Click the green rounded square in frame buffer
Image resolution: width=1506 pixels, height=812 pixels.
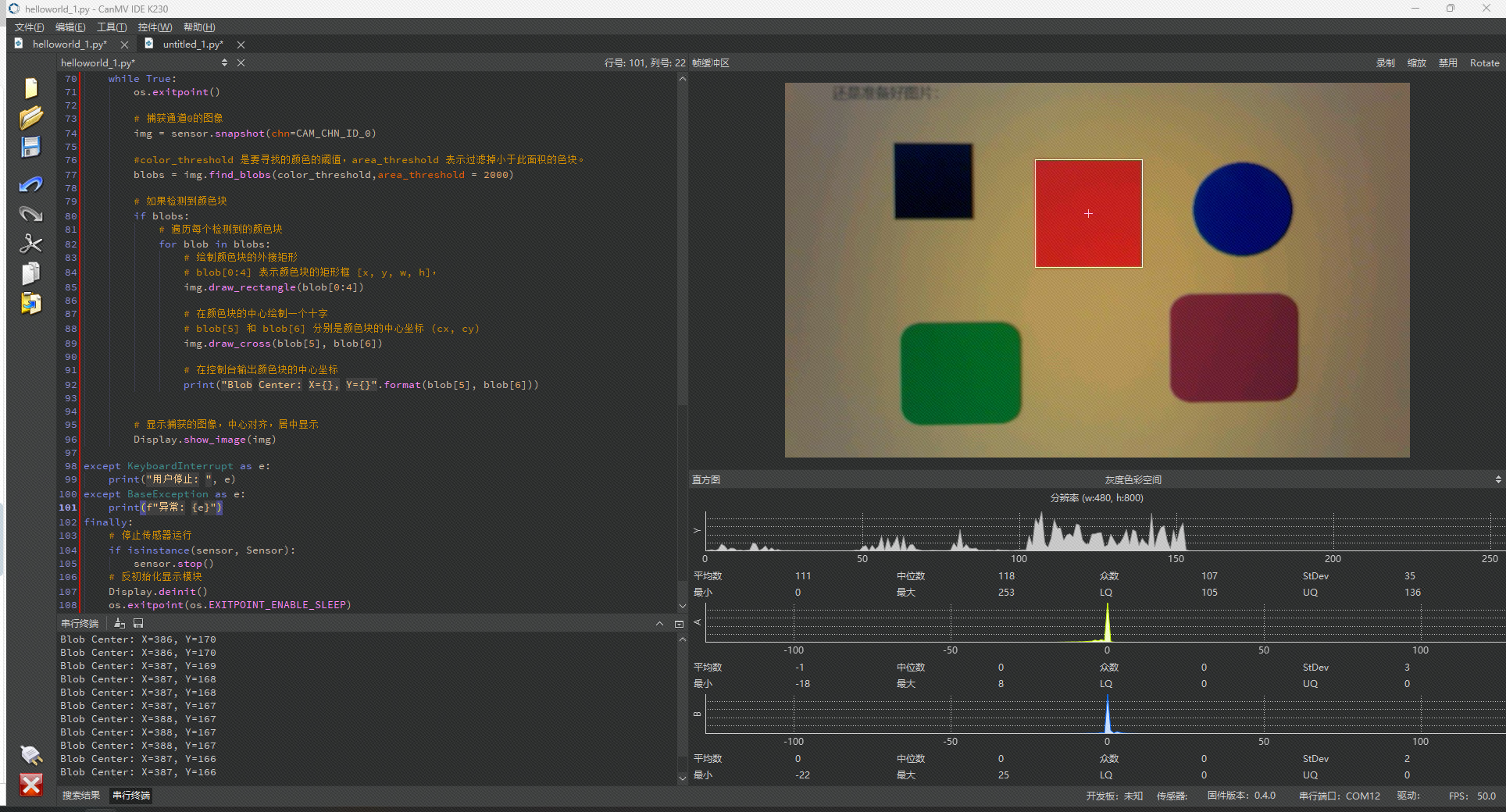tap(961, 373)
